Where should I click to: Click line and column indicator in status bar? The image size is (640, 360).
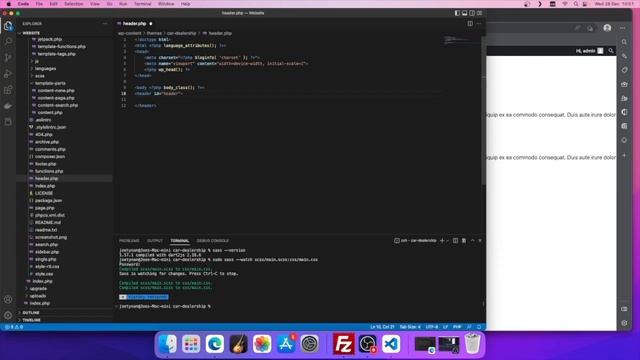382,327
